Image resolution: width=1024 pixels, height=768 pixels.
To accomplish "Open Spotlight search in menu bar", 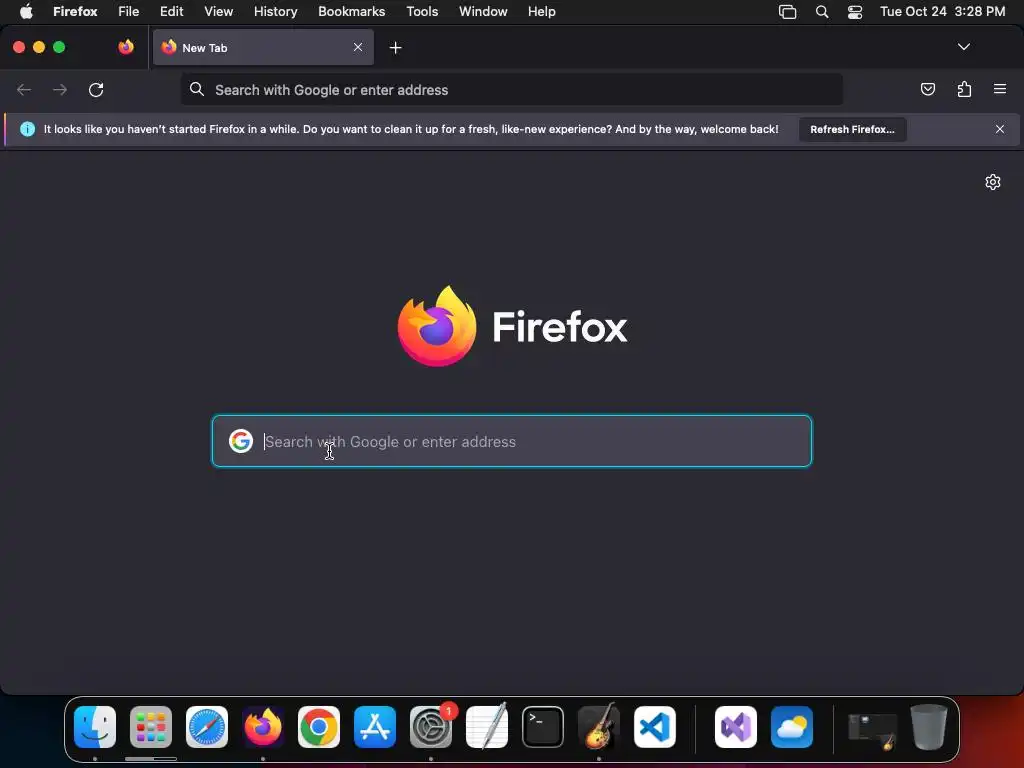I will [x=822, y=12].
